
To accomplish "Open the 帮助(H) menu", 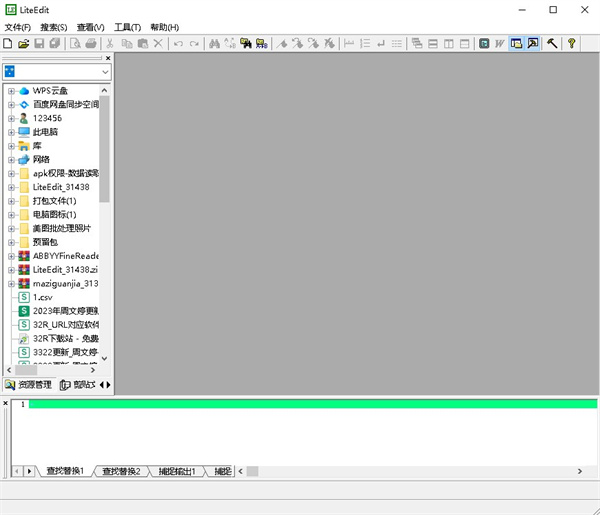I will [165, 28].
